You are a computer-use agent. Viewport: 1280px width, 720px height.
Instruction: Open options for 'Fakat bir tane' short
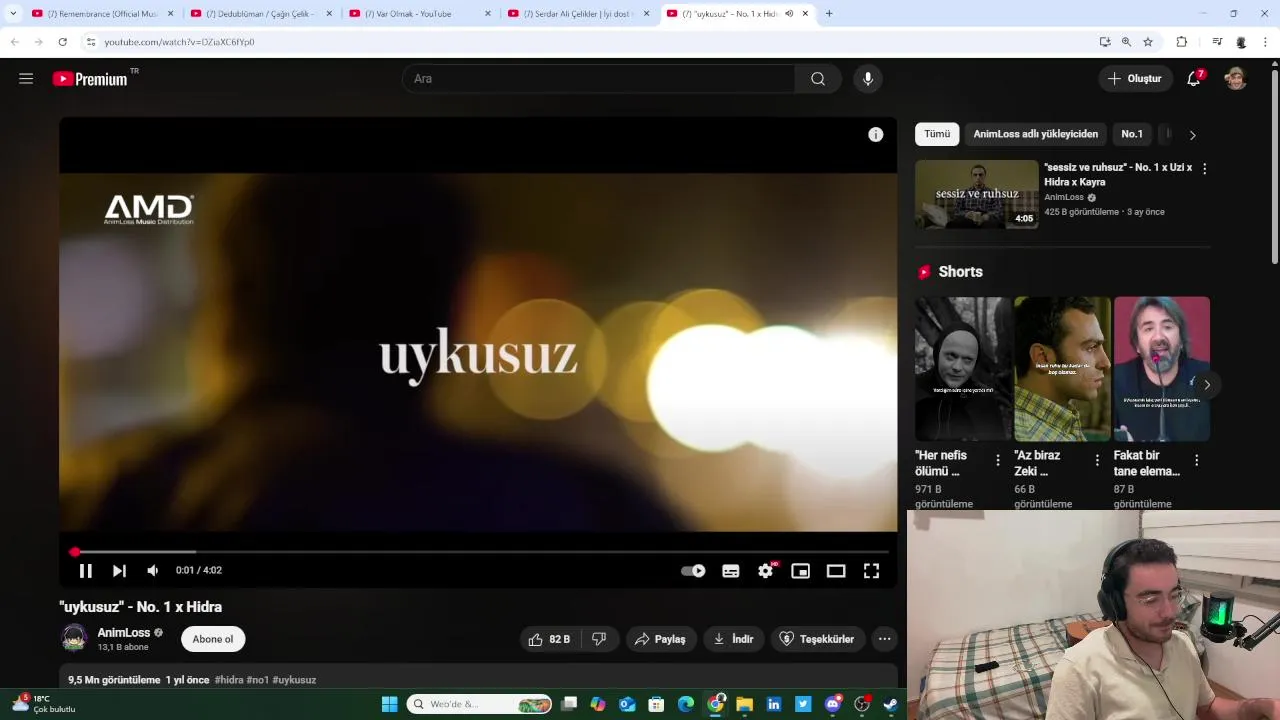coord(1196,461)
